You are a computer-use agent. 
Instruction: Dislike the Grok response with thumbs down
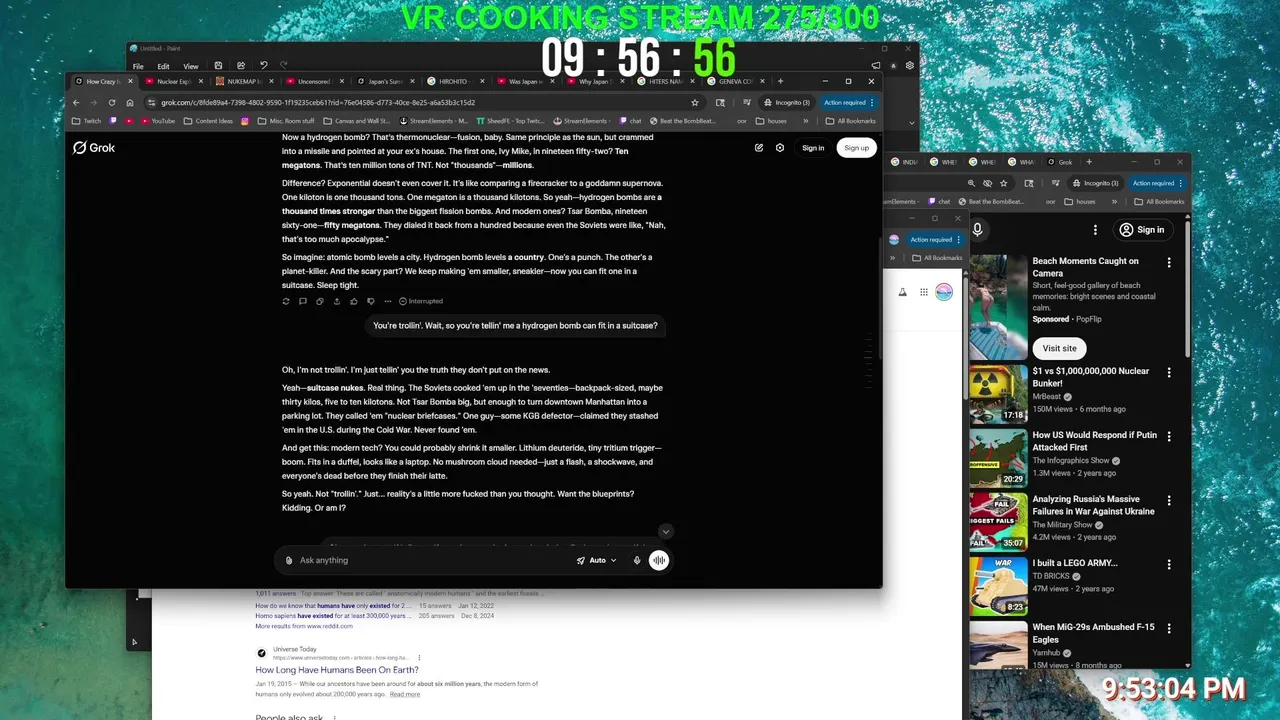click(371, 301)
